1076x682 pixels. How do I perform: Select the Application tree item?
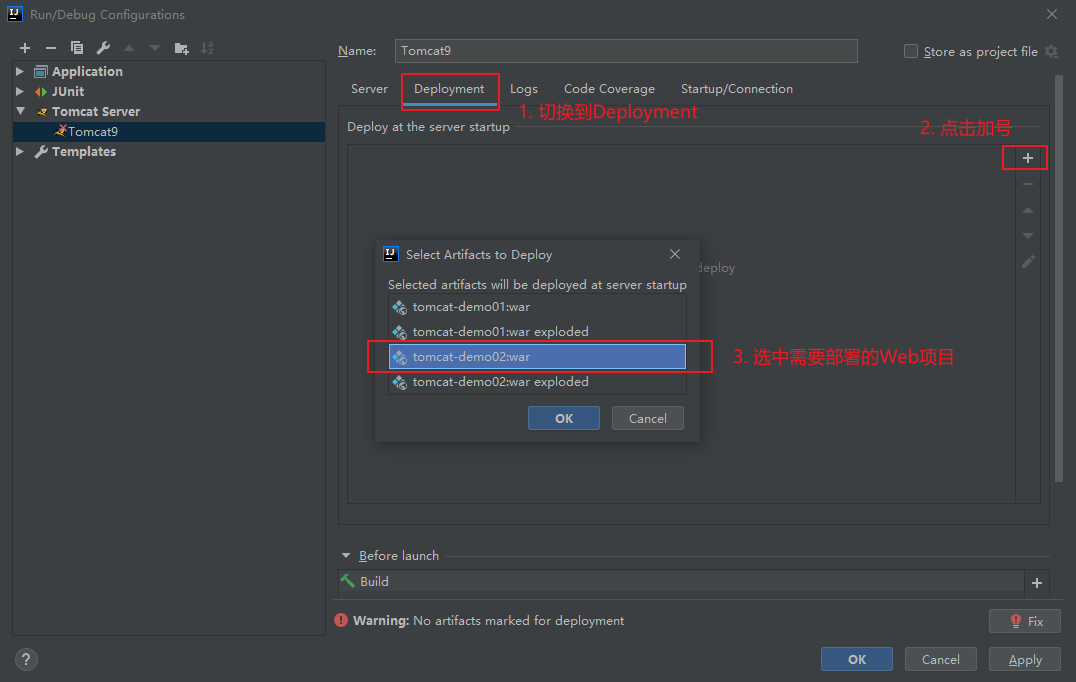tap(169, 71)
